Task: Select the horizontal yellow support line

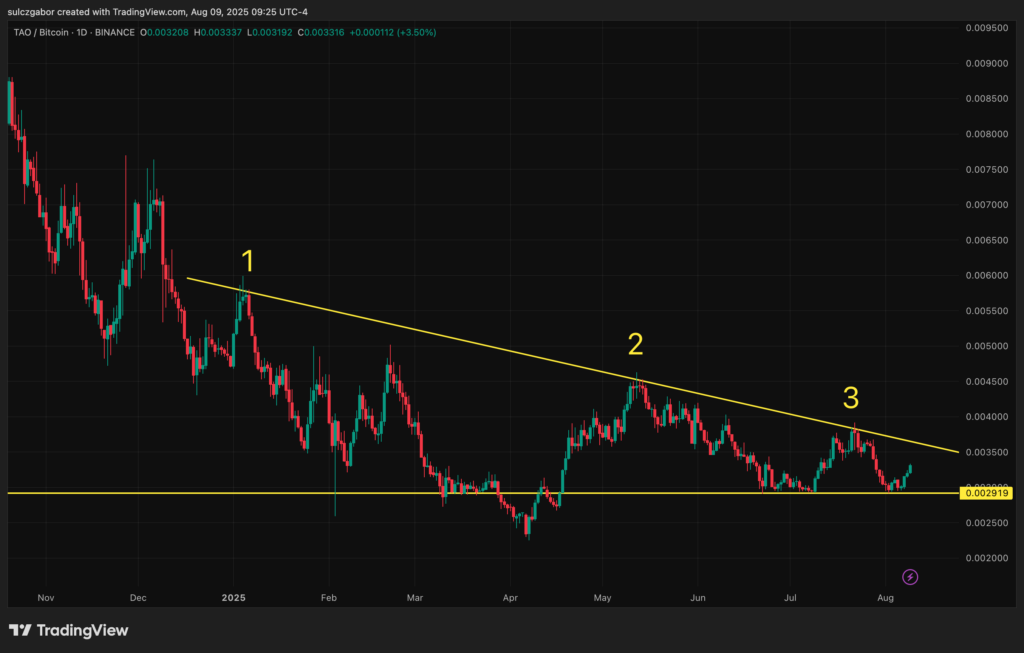Action: [483, 493]
